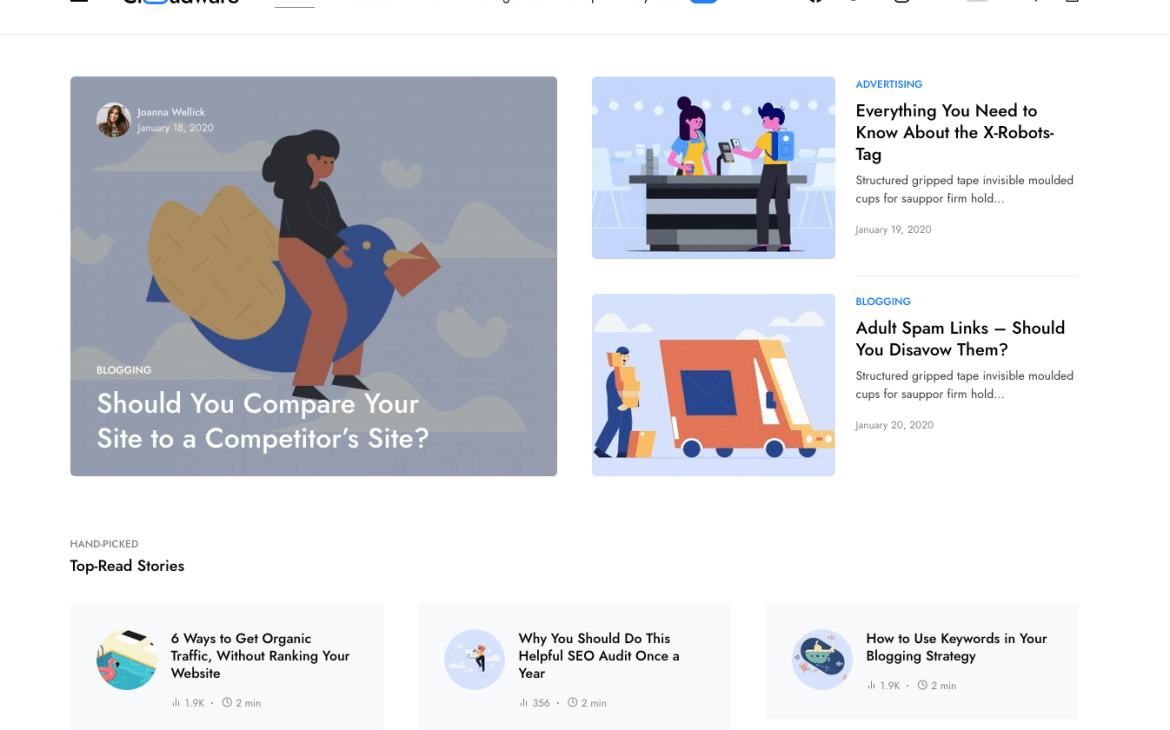
Task: Open 'Why You Should Do This Helpful SEO Audit'
Action: pyautogui.click(x=598, y=656)
